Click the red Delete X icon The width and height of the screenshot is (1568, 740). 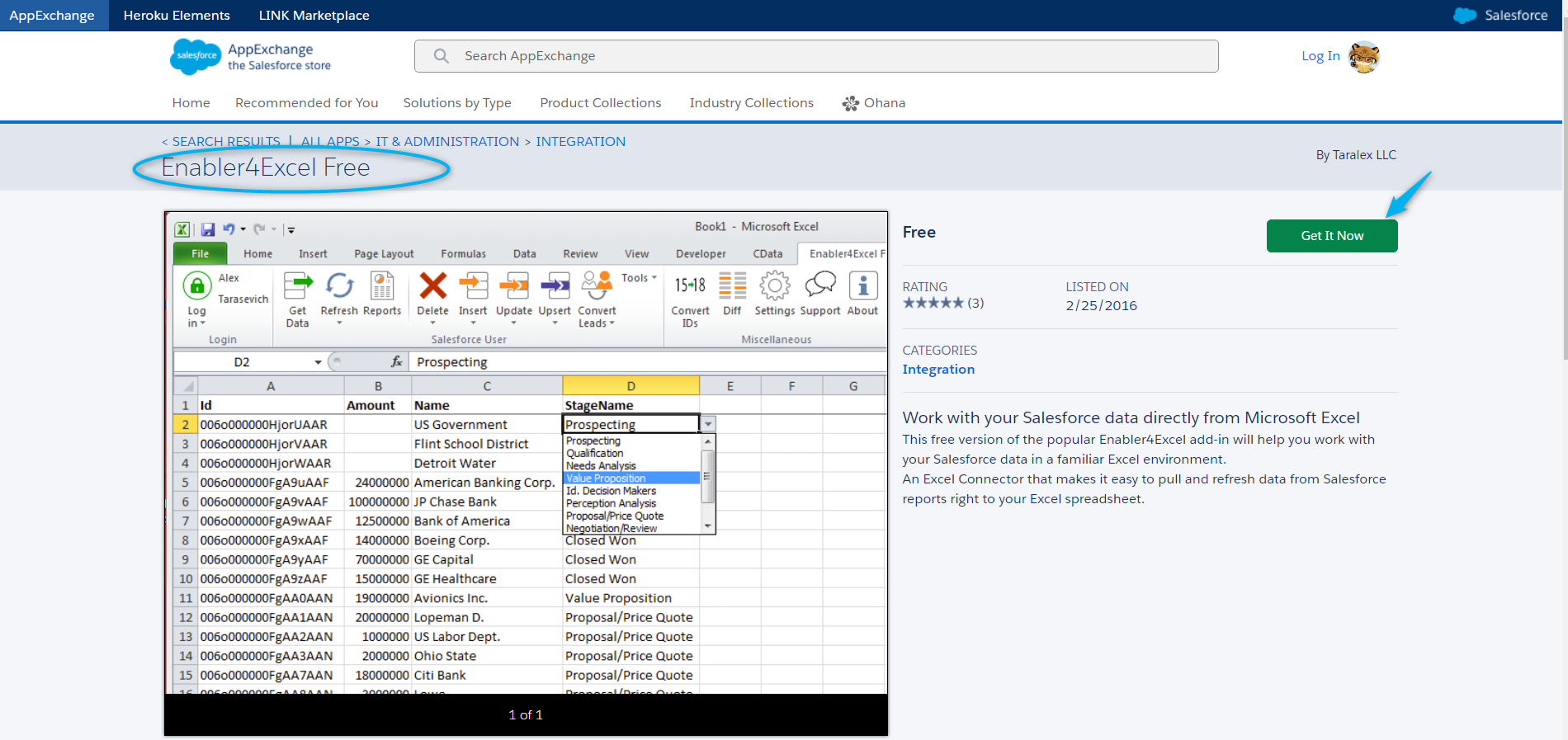pos(432,286)
